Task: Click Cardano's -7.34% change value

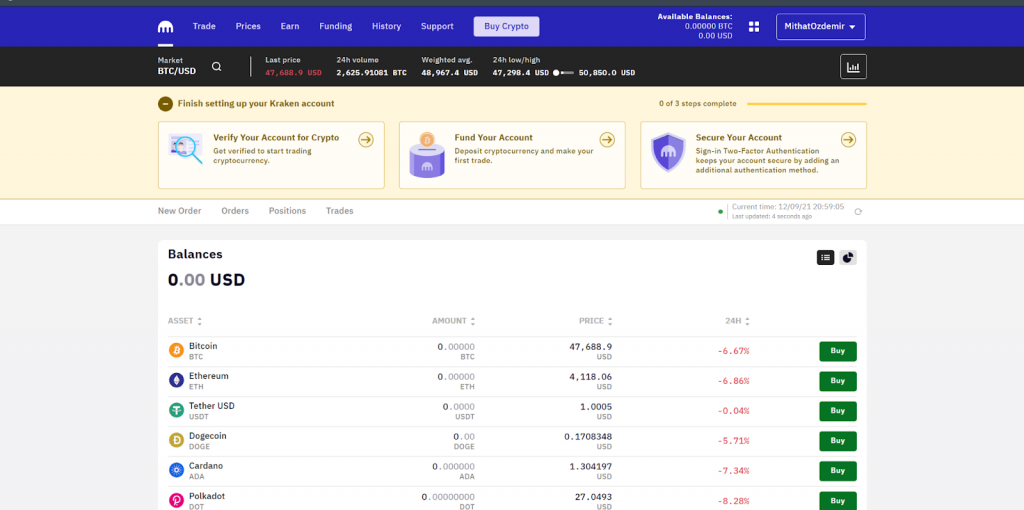Action: click(733, 471)
